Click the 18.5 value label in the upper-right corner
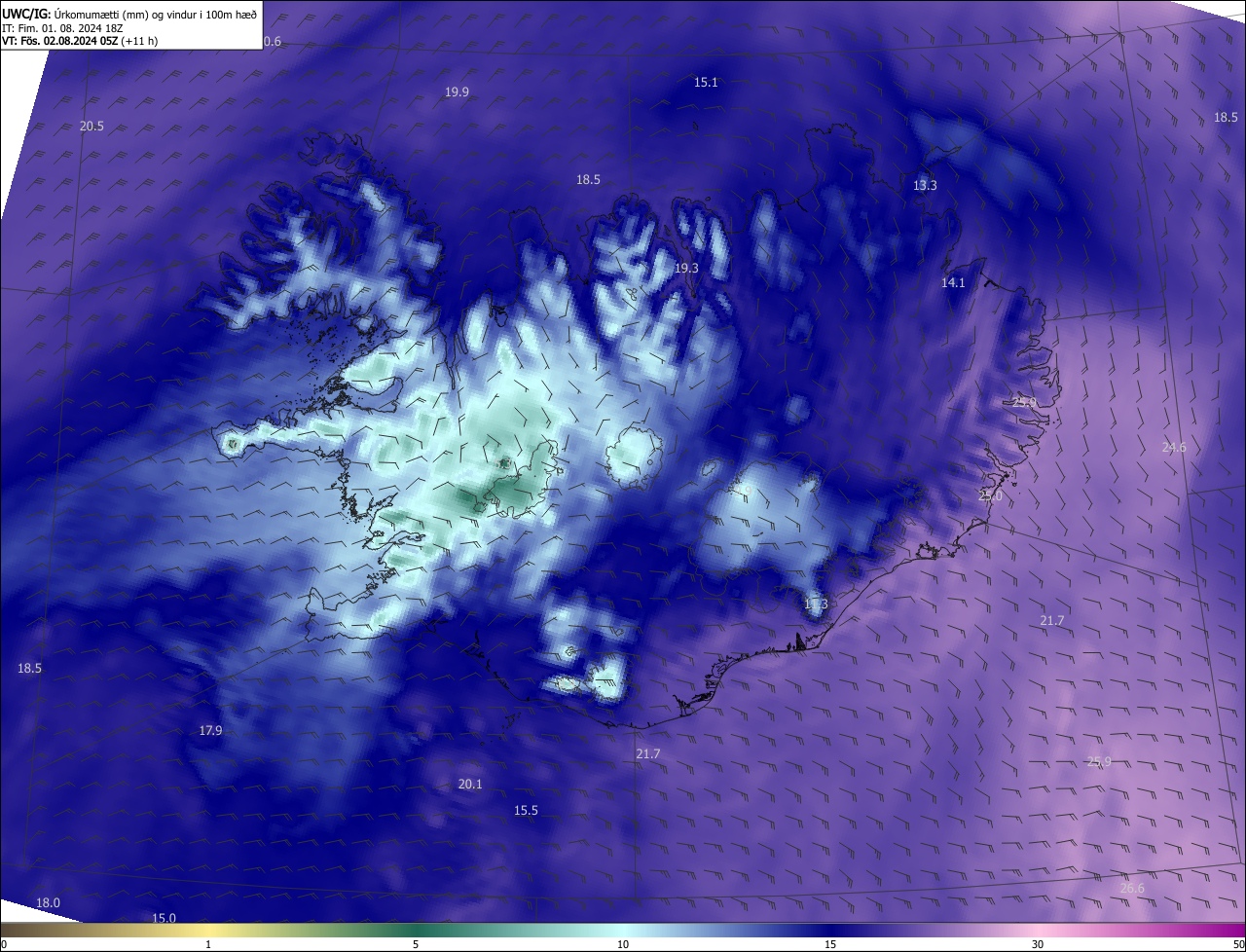 [1226, 117]
